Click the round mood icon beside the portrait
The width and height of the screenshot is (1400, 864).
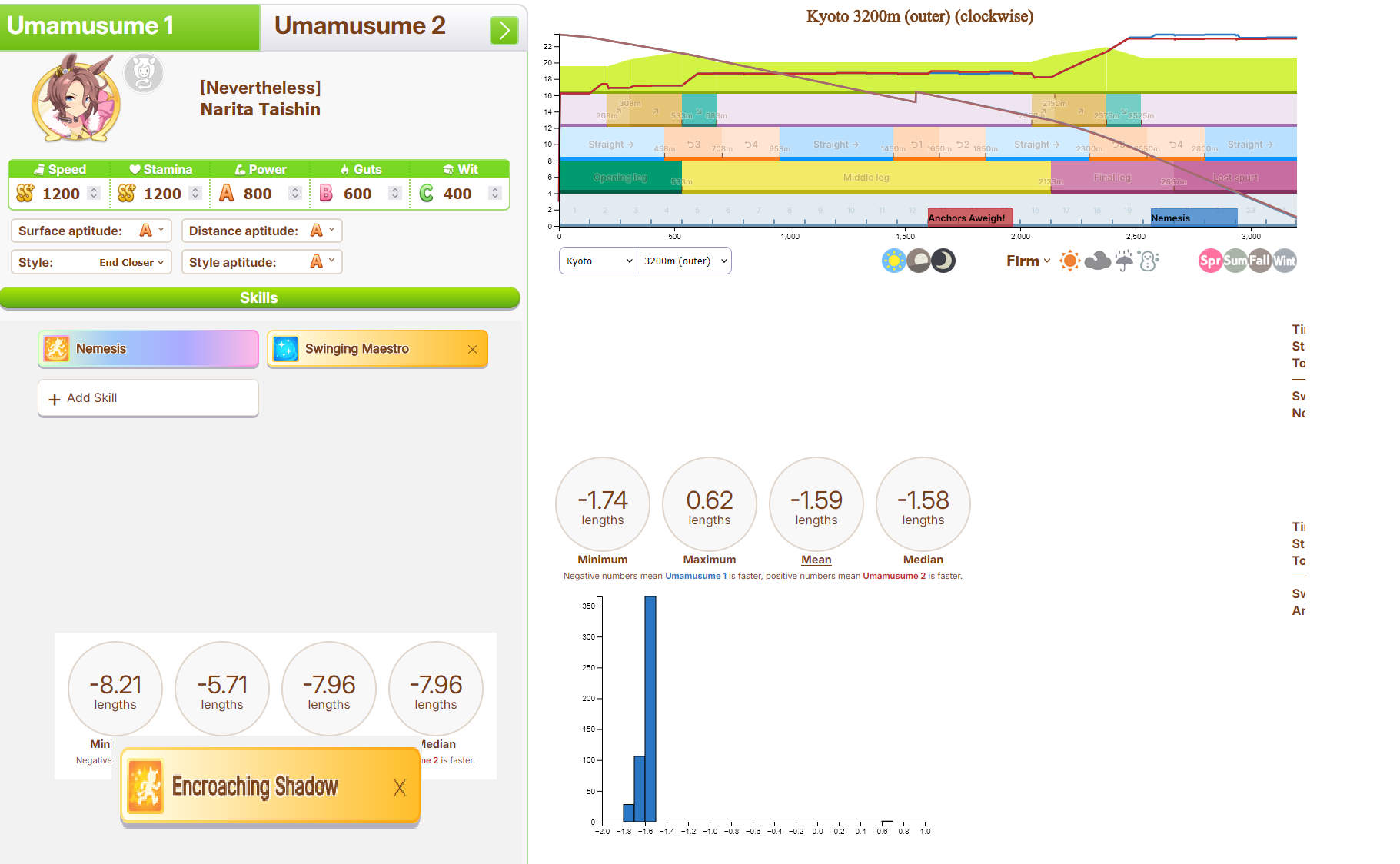tap(144, 74)
